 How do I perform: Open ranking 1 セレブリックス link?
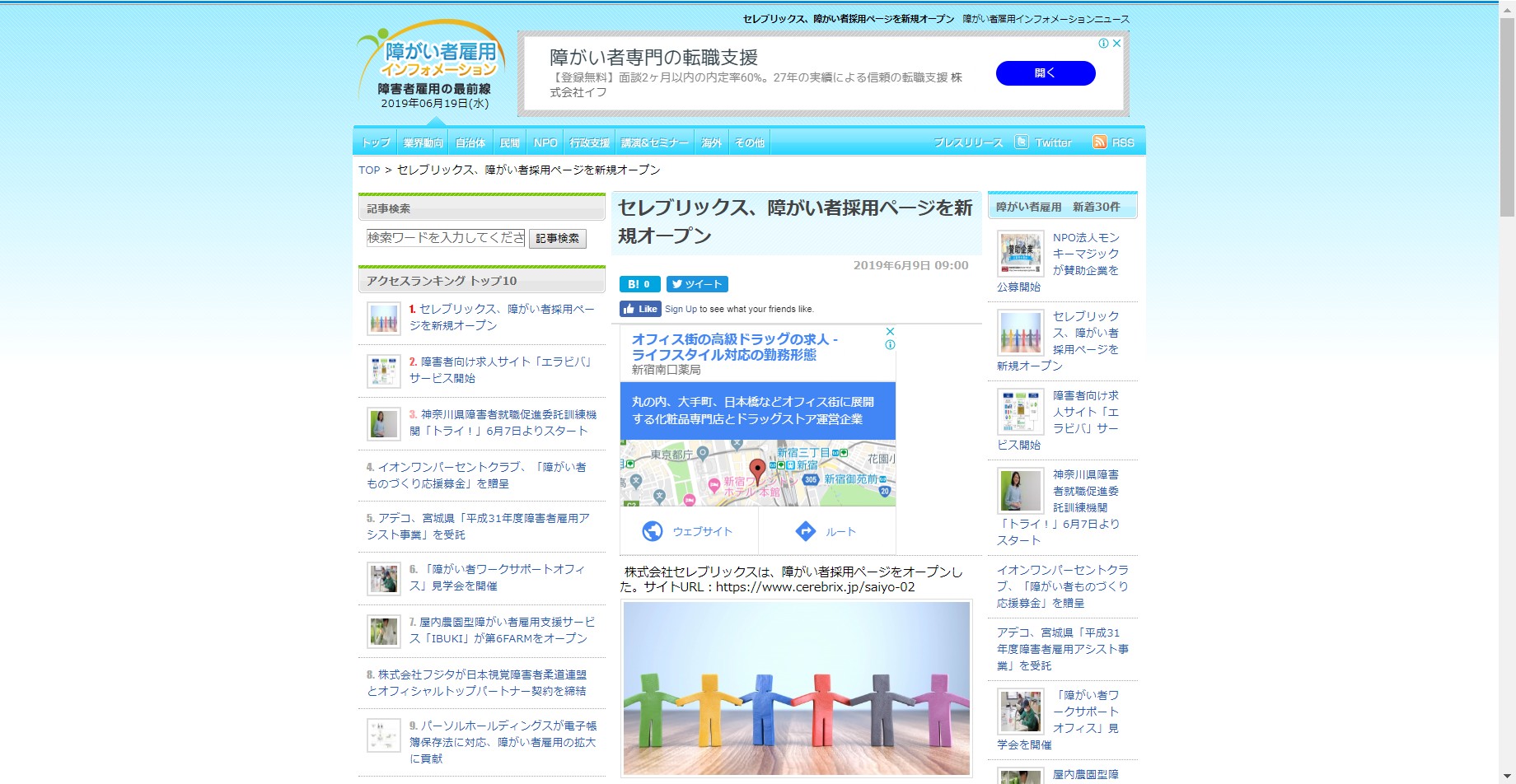pos(502,317)
